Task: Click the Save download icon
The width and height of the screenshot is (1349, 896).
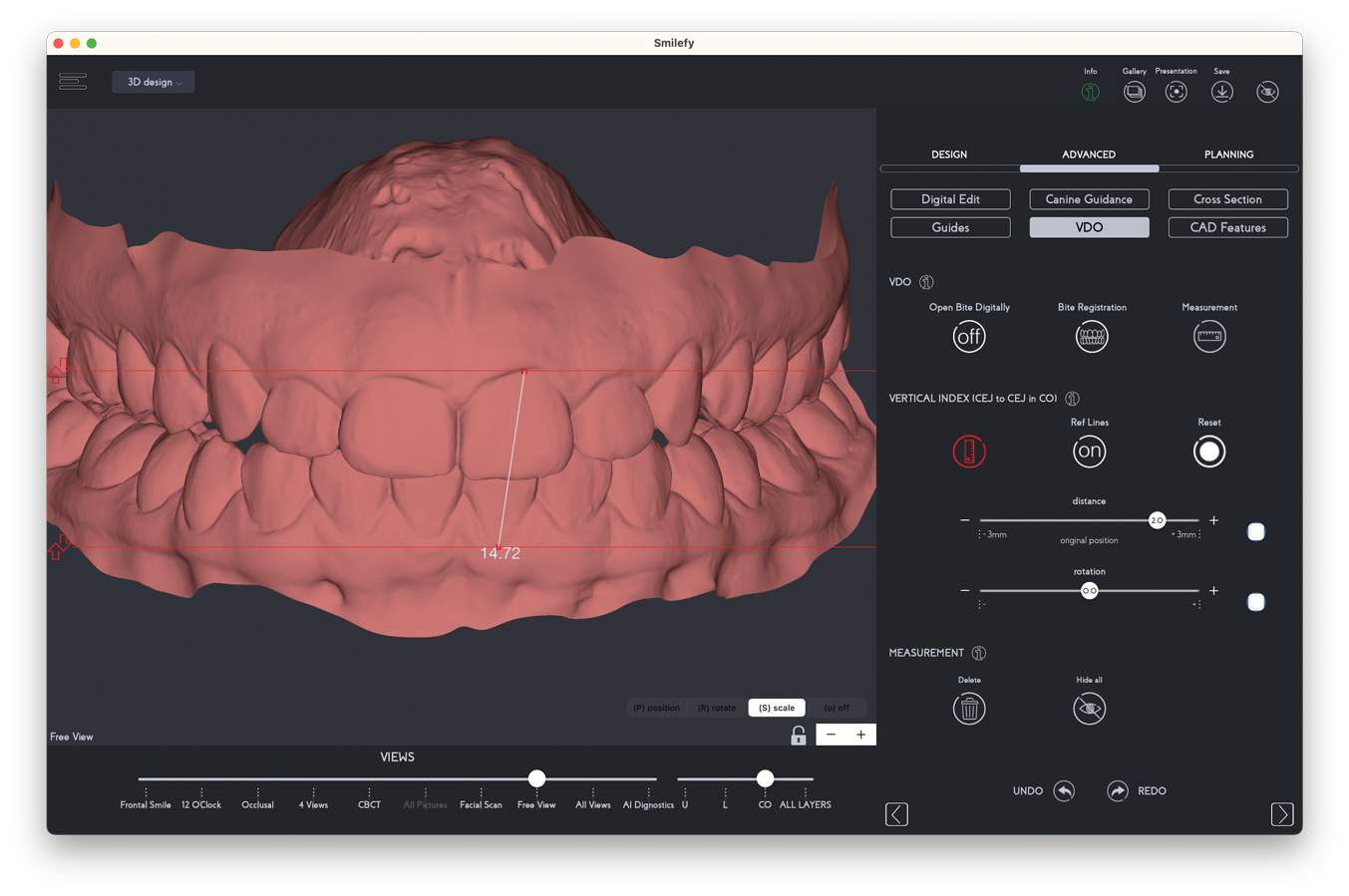Action: point(1221,92)
